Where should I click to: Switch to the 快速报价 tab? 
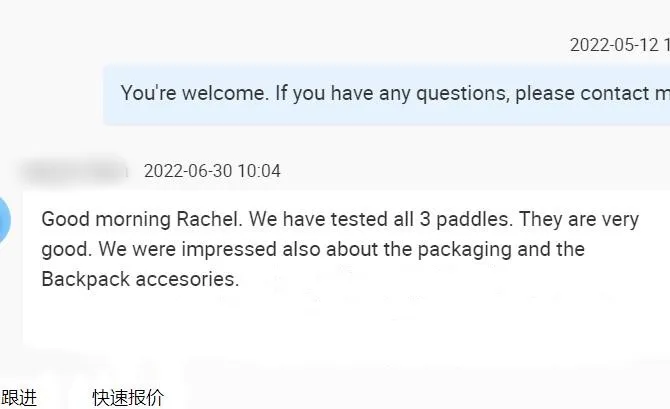[x=128, y=398]
